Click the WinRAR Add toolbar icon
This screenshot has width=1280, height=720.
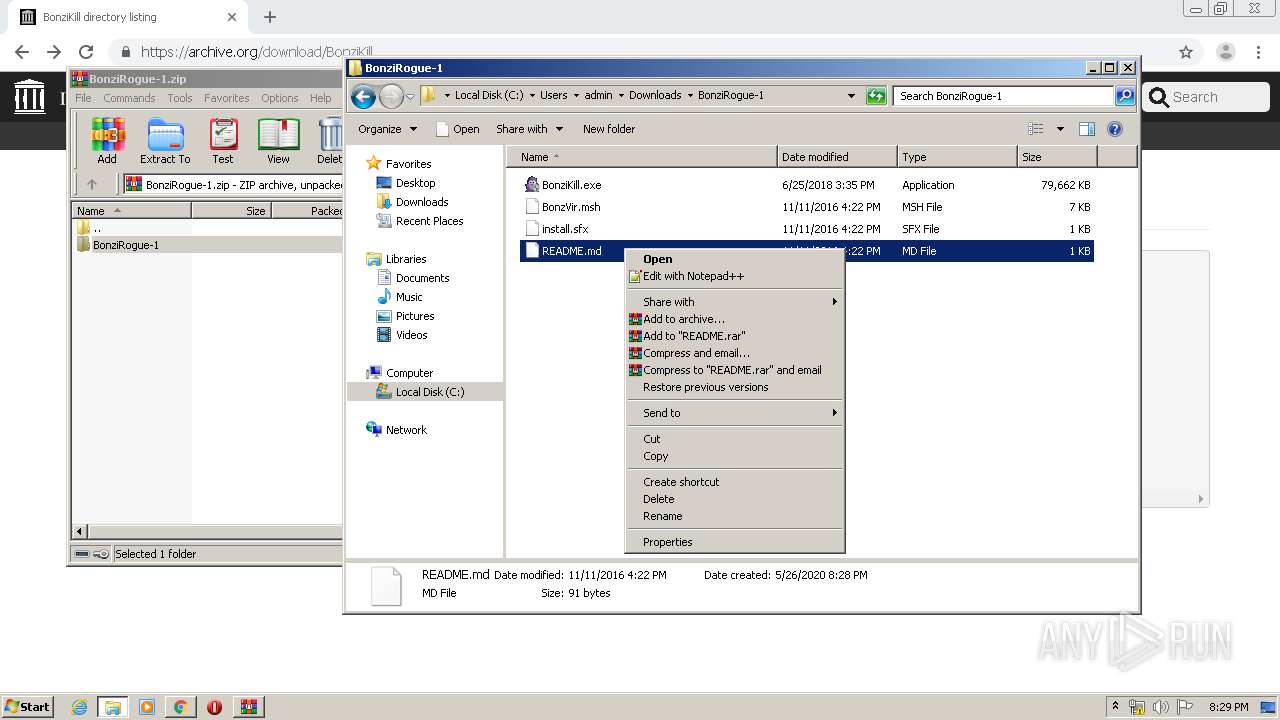point(107,141)
